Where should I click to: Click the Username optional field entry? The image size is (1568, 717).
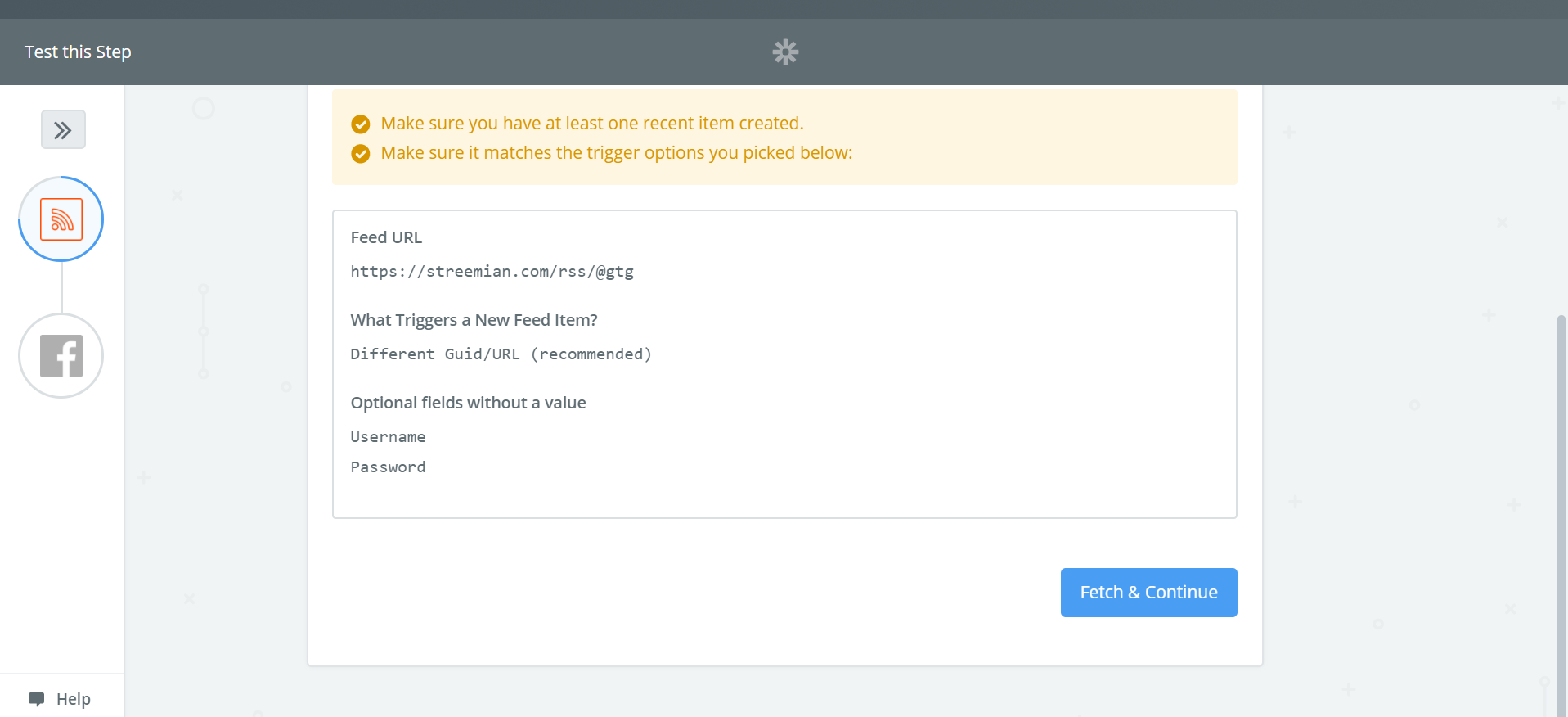tap(388, 437)
